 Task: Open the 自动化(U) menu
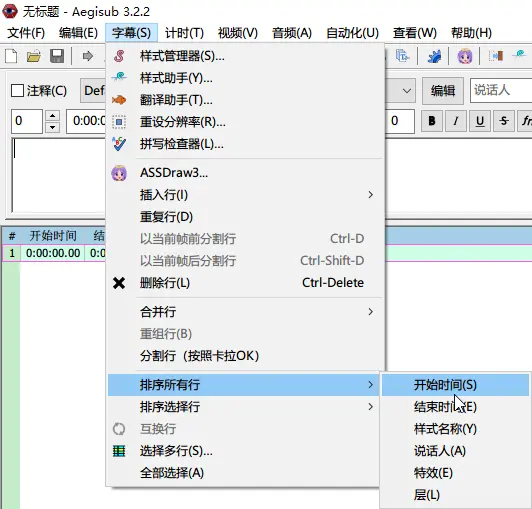[x=352, y=33]
